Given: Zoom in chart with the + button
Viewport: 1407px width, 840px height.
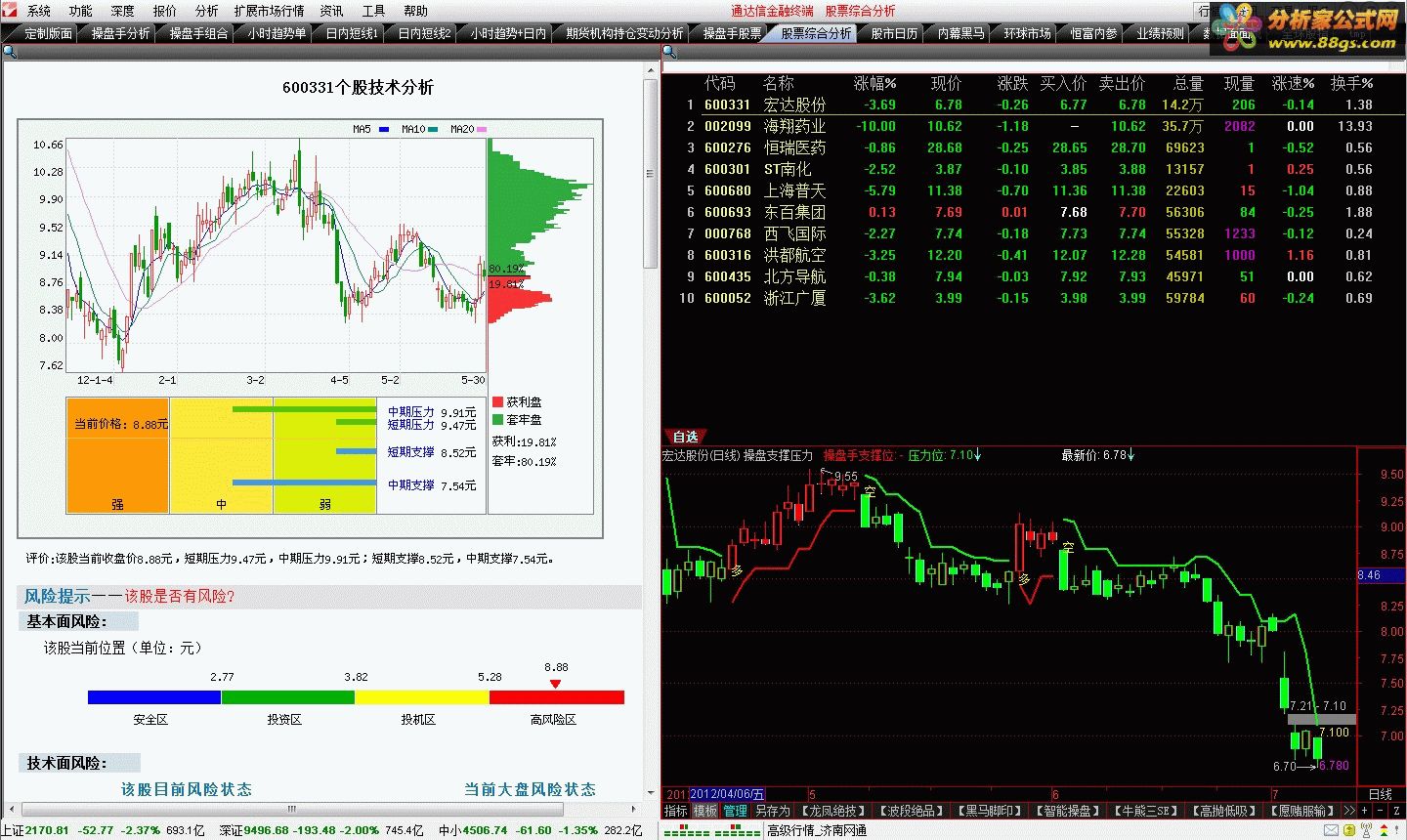Looking at the screenshot, I should (x=1364, y=811).
